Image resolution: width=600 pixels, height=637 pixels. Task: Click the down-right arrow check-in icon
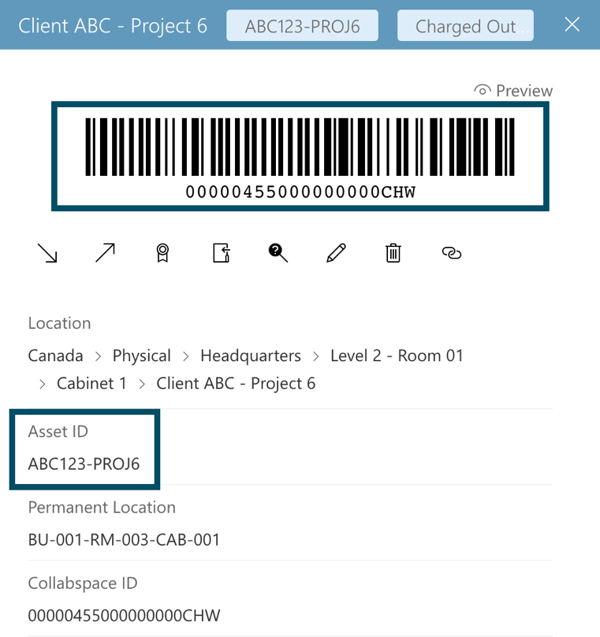tap(47, 253)
